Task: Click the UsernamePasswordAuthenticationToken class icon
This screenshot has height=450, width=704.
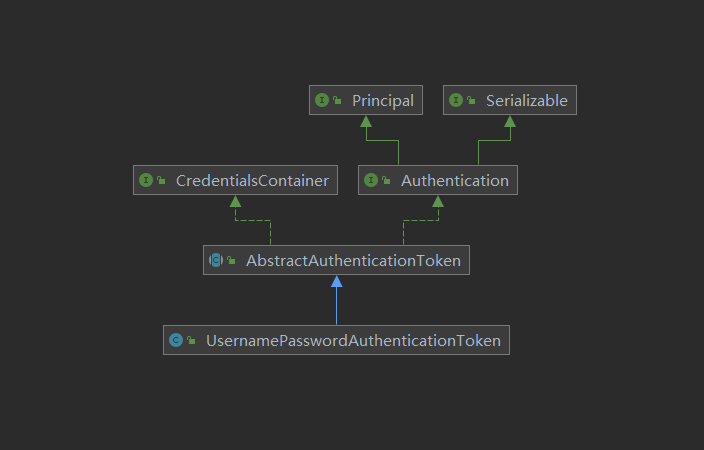Action: (x=176, y=341)
